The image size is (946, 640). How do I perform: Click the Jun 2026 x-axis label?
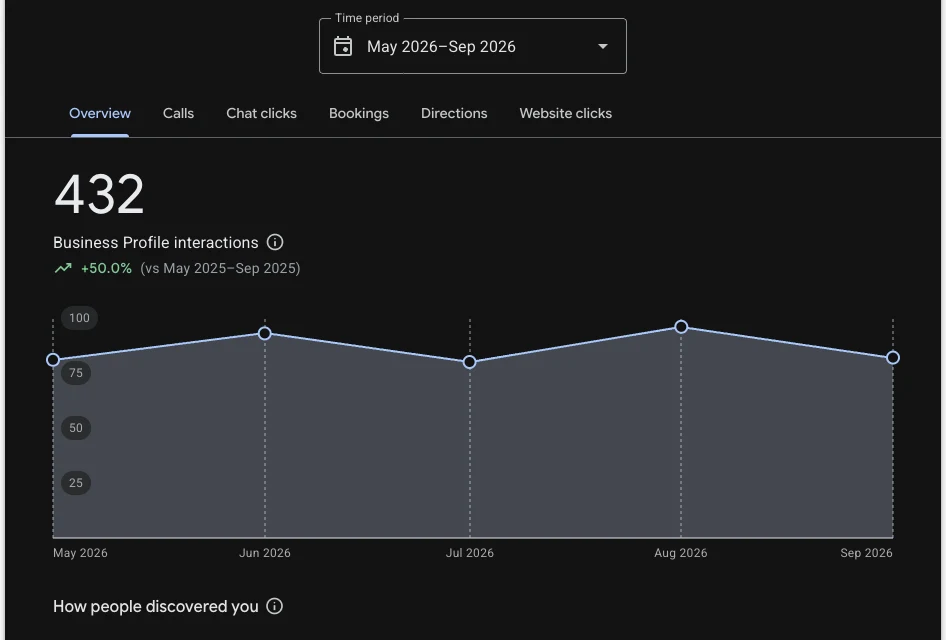coord(264,553)
